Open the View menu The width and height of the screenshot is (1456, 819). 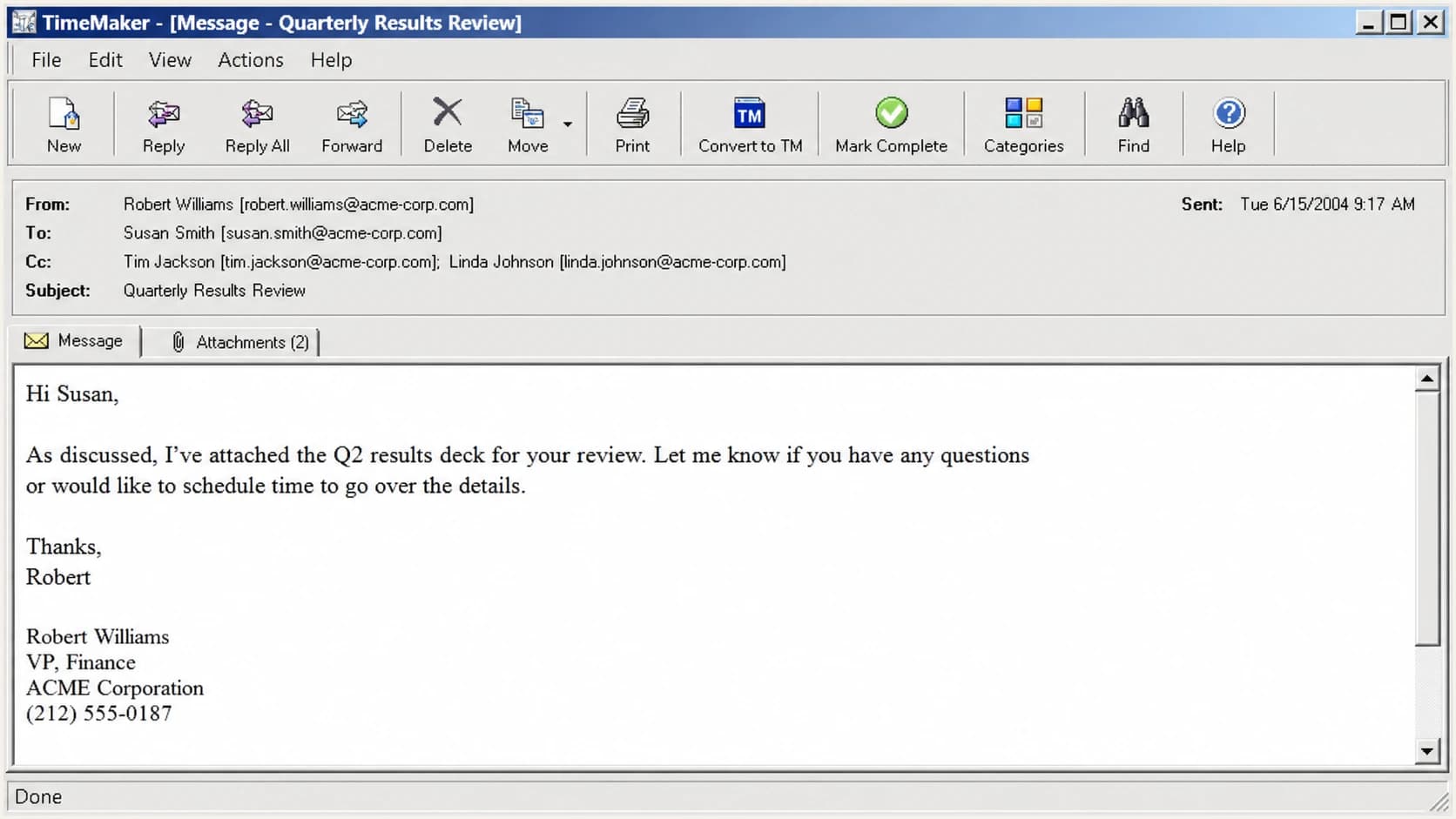coord(170,60)
